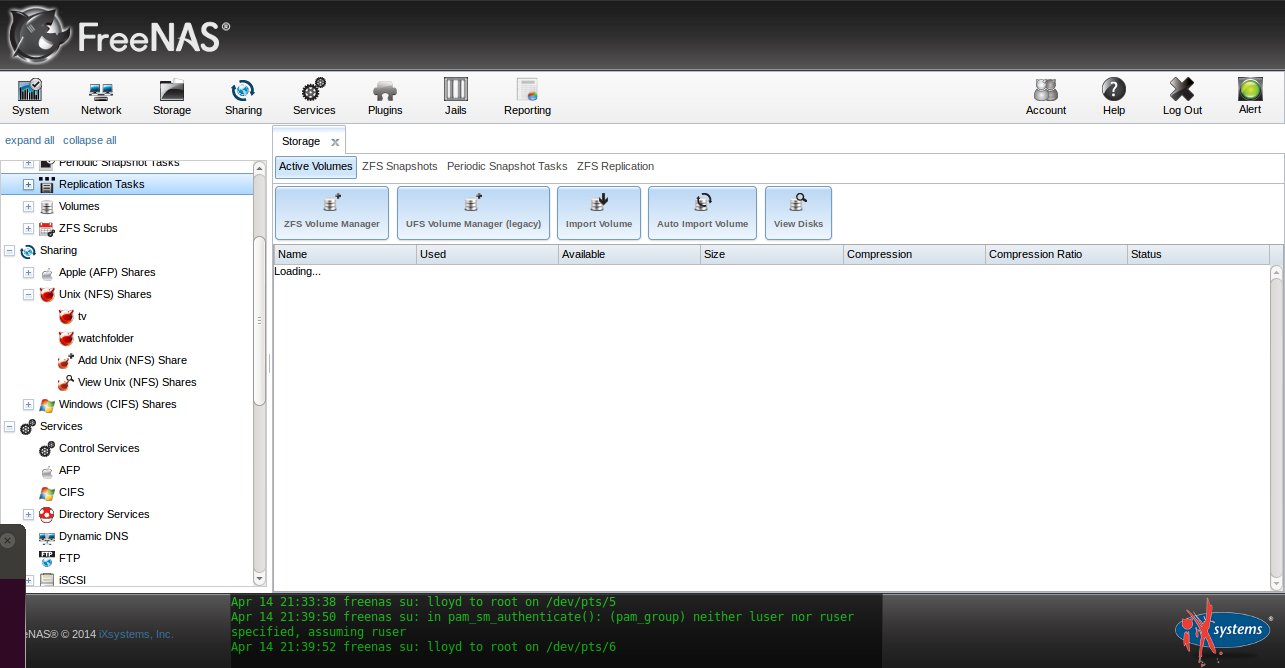This screenshot has height=668, width=1285.
Task: Click the watchfolder NFS share icon
Action: click(x=66, y=338)
